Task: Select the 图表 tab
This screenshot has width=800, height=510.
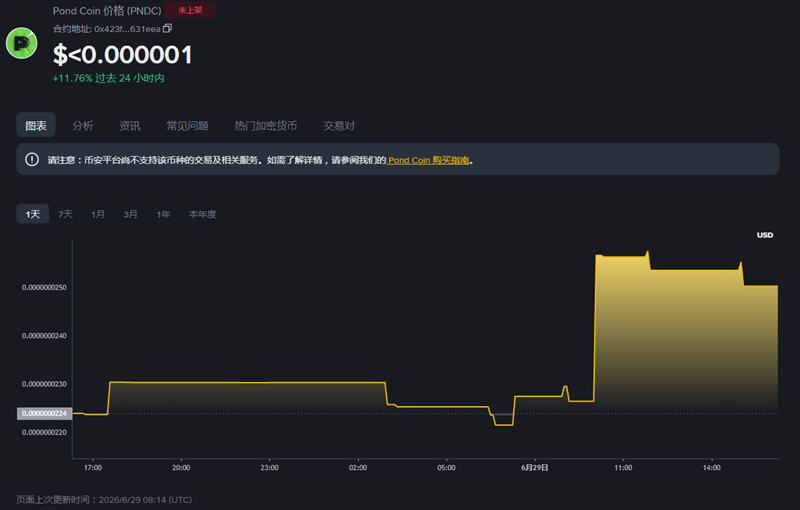Action: point(36,125)
